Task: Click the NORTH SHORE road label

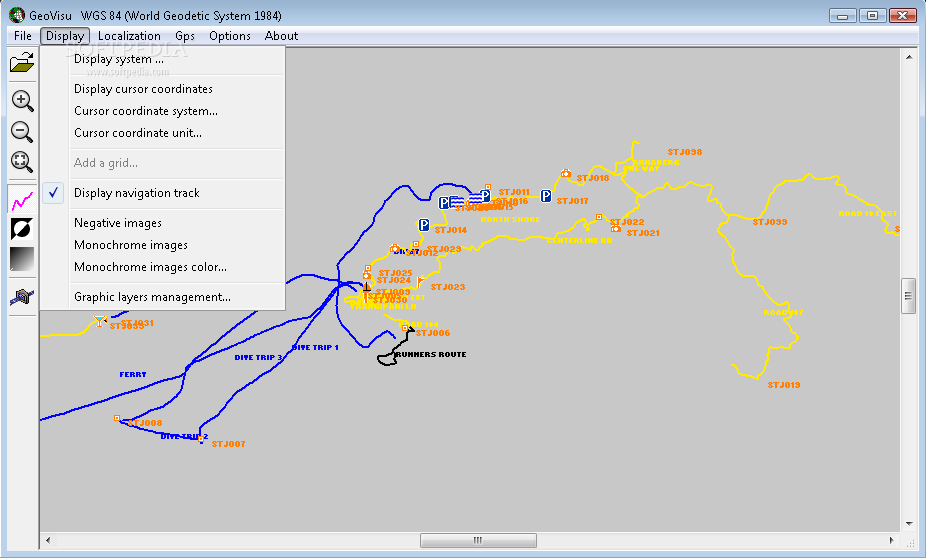Action: 510,219
